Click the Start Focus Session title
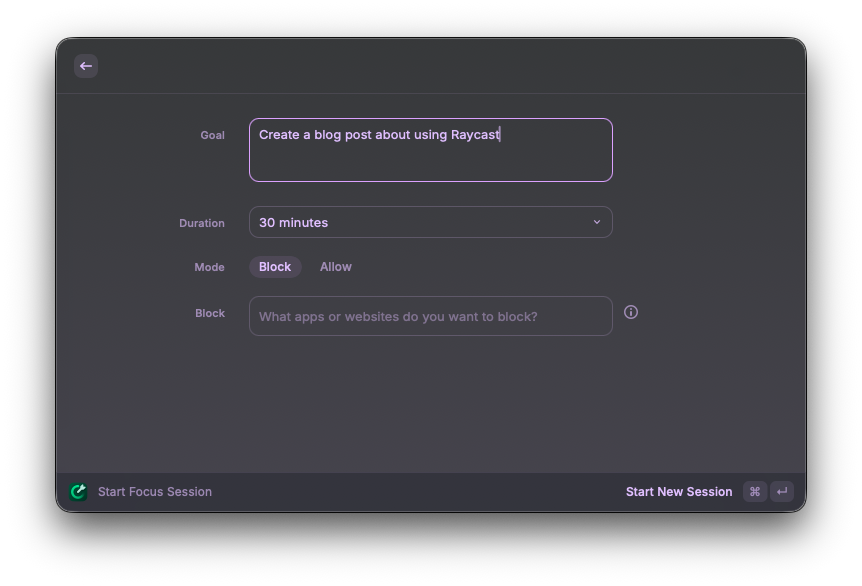862x586 pixels. pyautogui.click(x=155, y=492)
